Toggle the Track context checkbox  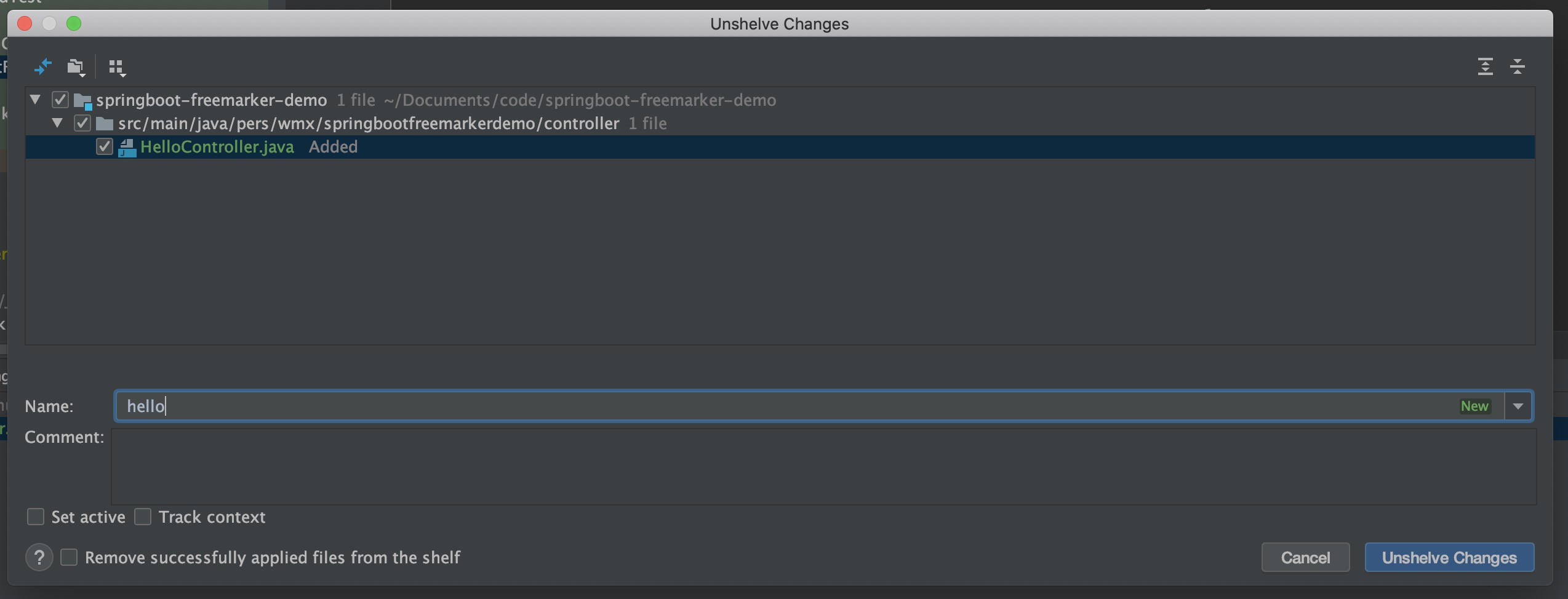point(143,517)
